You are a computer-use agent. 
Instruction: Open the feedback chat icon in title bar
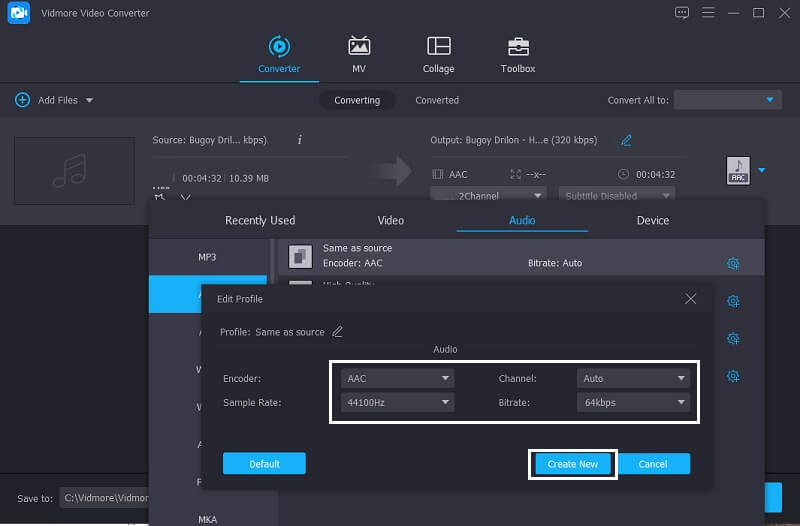682,13
